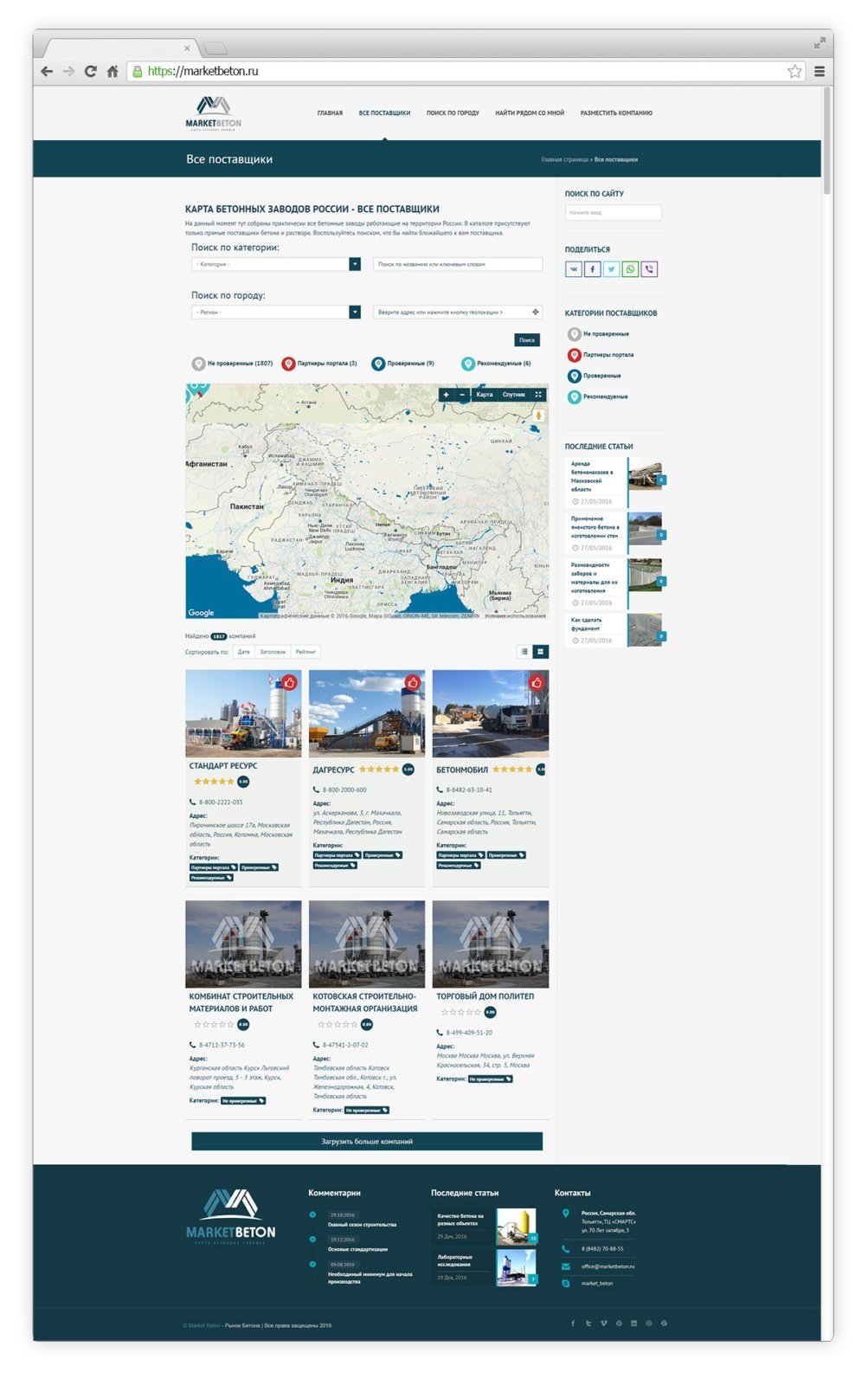Expand the Регион dropdown

[275, 312]
